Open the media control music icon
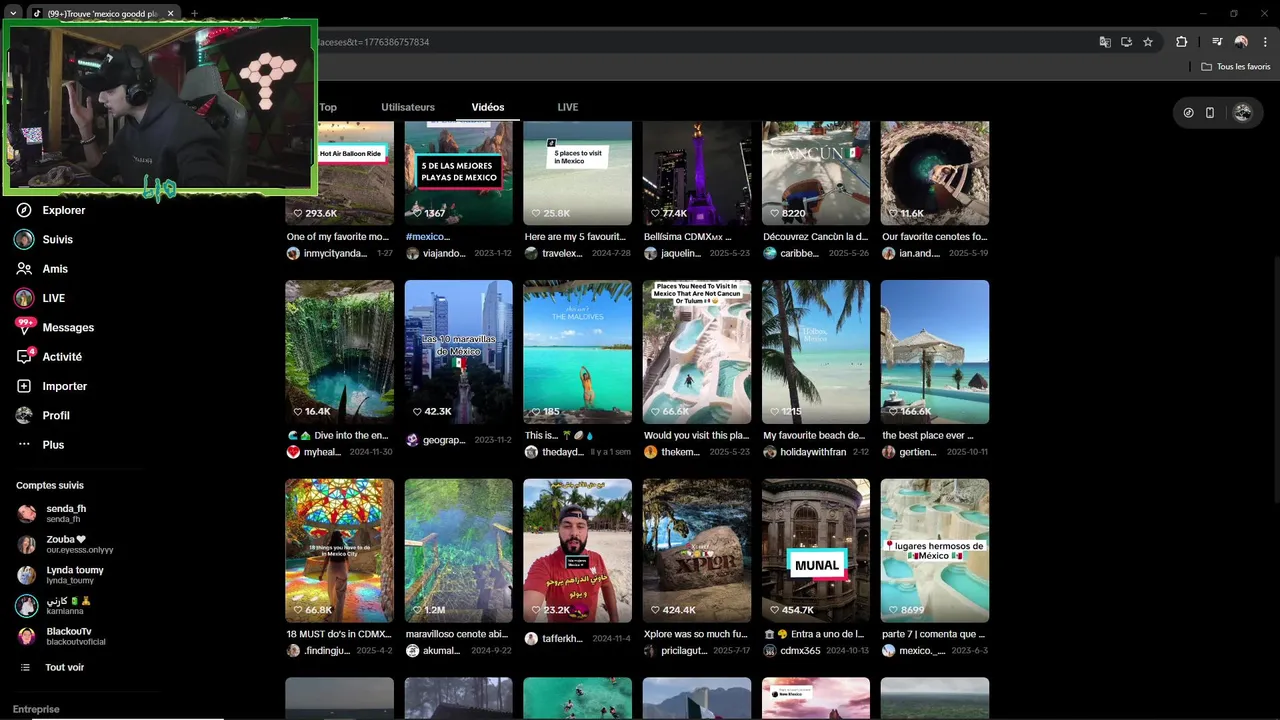1280x720 pixels. [x=1217, y=42]
